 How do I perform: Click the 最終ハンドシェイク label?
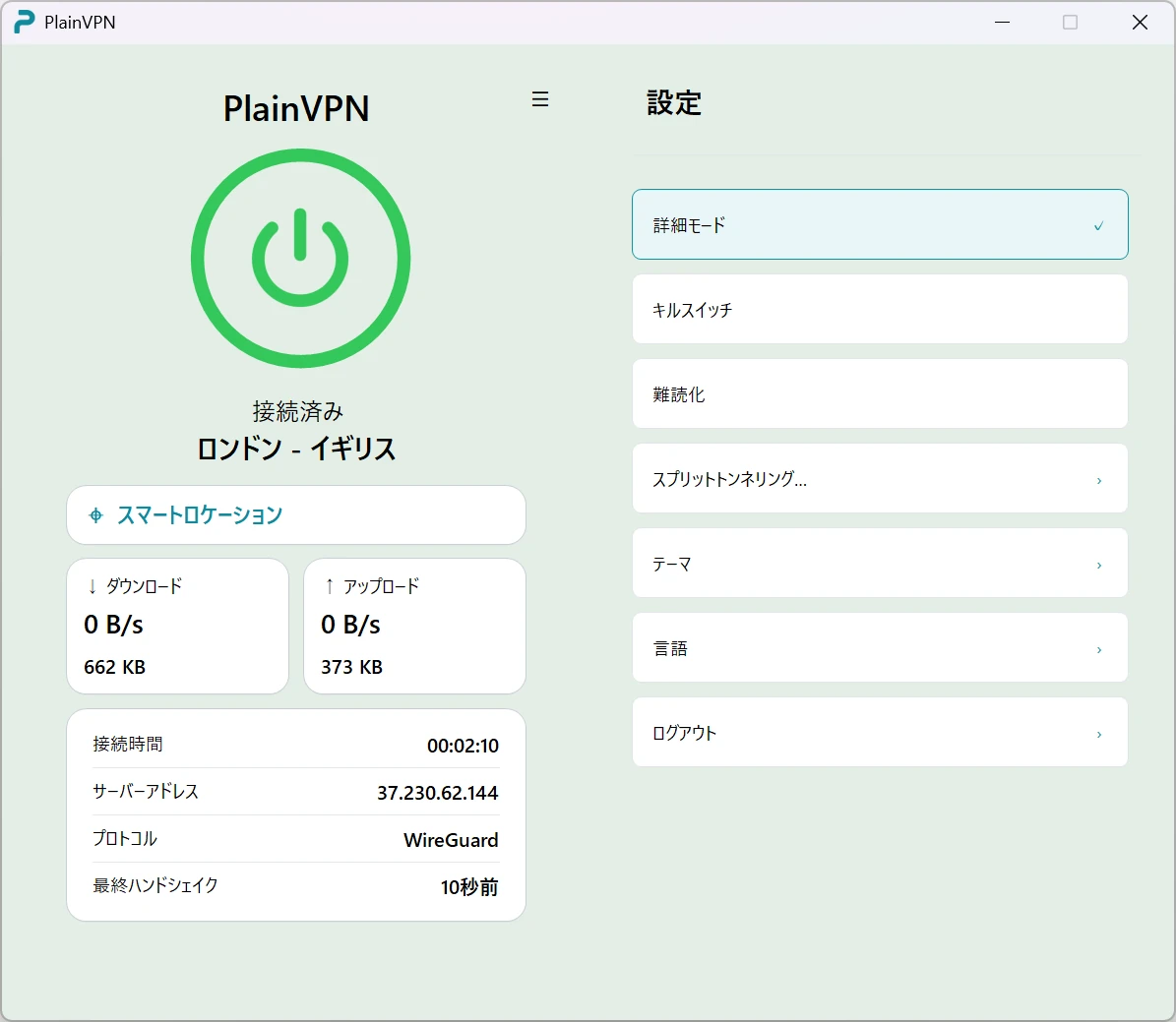point(155,885)
